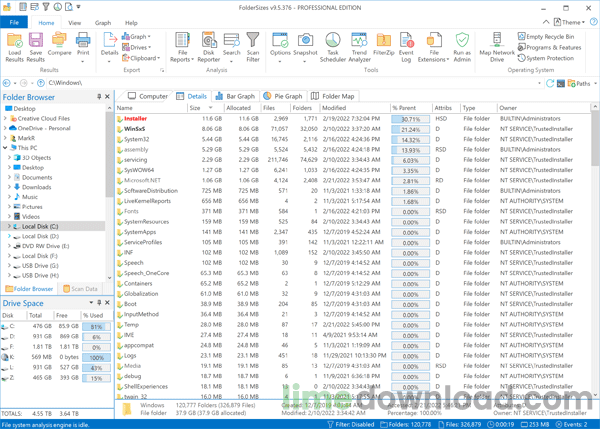Open the Task Scheduler
This screenshot has width=600, height=429.
[x=332, y=46]
